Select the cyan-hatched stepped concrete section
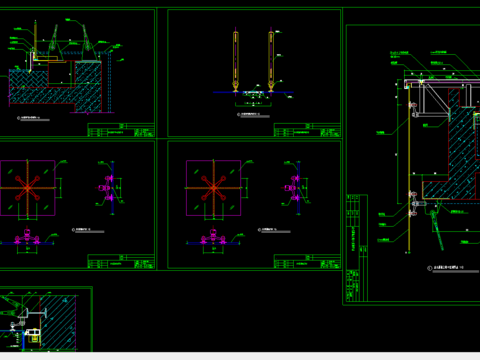Screen dimensions: 480x360 (x=55, y=87)
